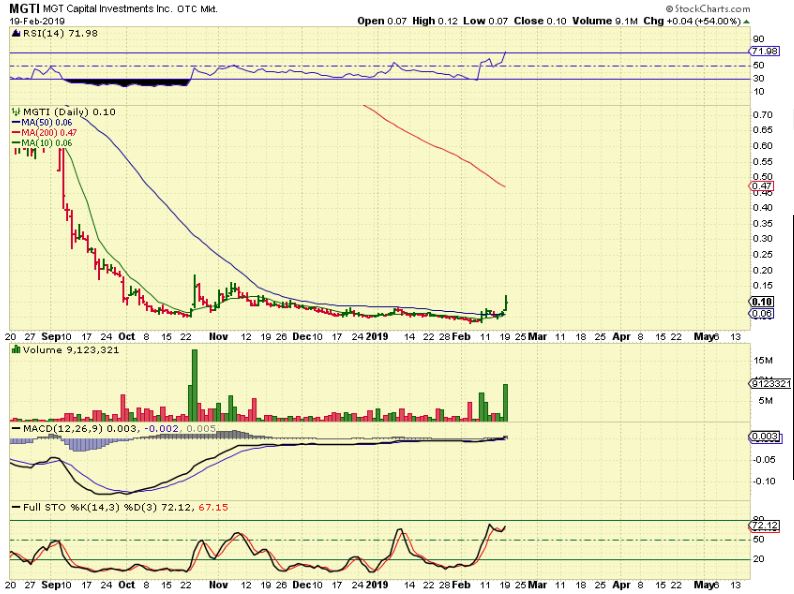Click the 0.25 price axis label
Image resolution: width=794 pixels, height=594 pixels.
click(763, 255)
